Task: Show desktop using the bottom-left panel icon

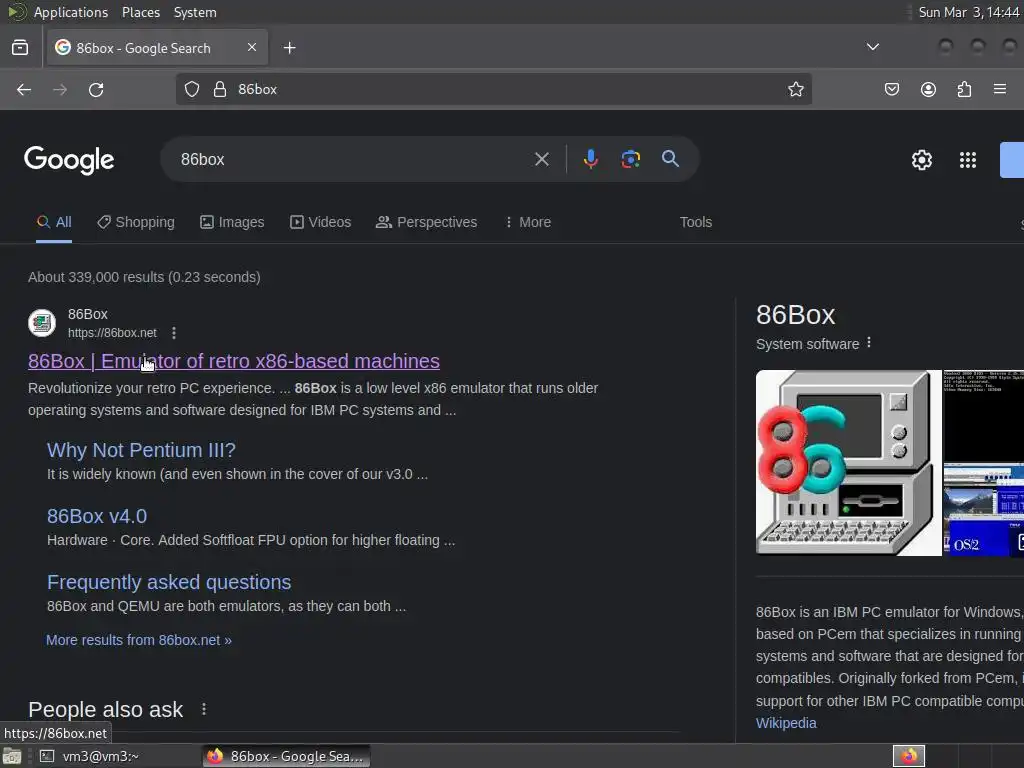Action: tap(11, 756)
